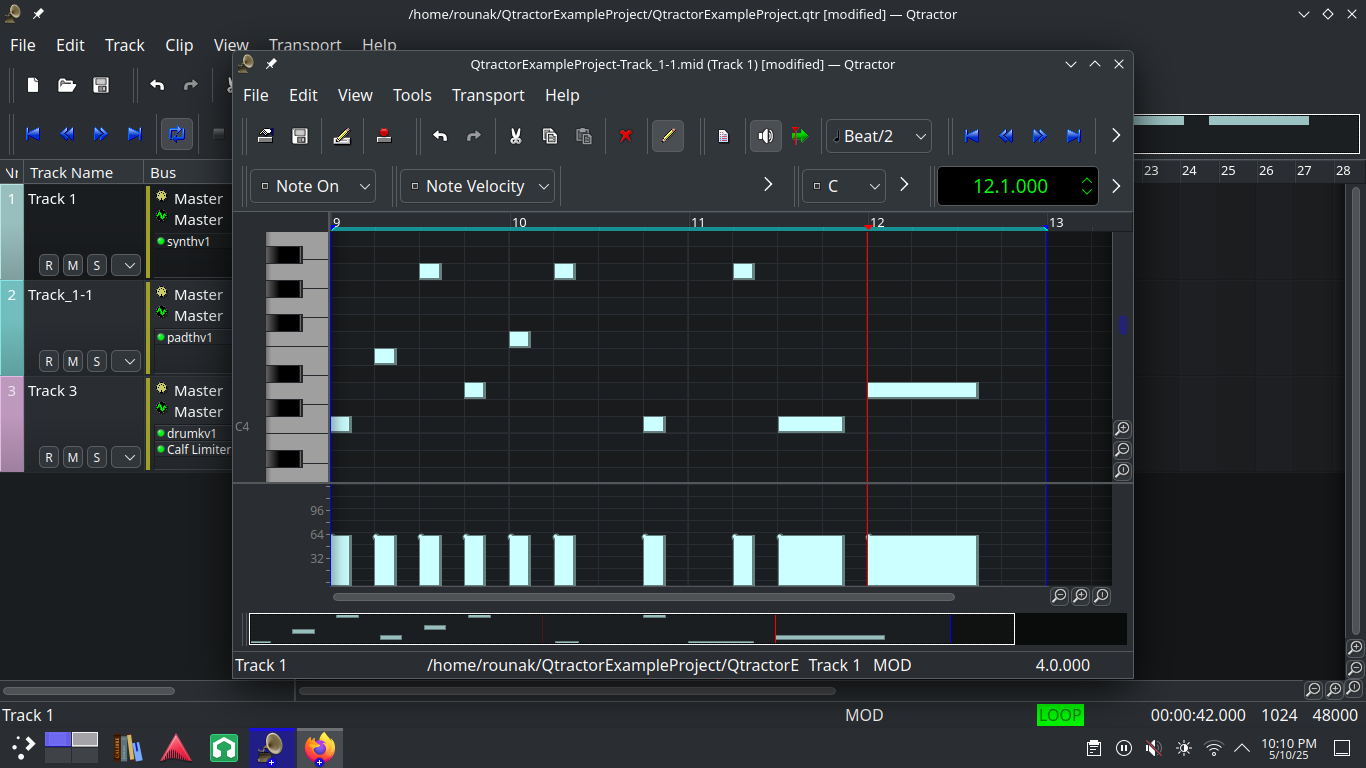
Task: Click the red X Delete icon
Action: tap(625, 136)
